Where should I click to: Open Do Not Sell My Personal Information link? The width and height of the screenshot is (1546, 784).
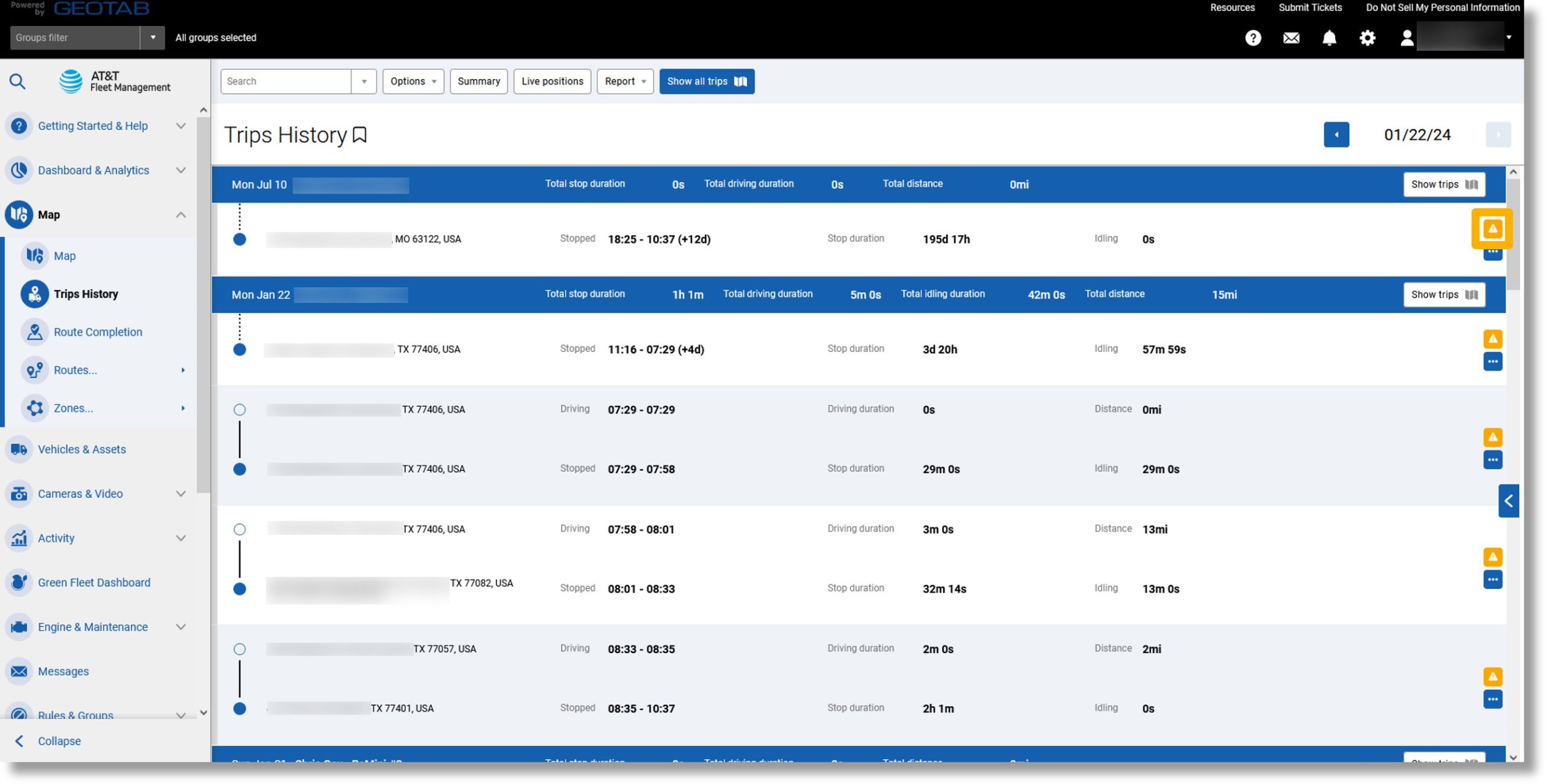coord(1442,7)
